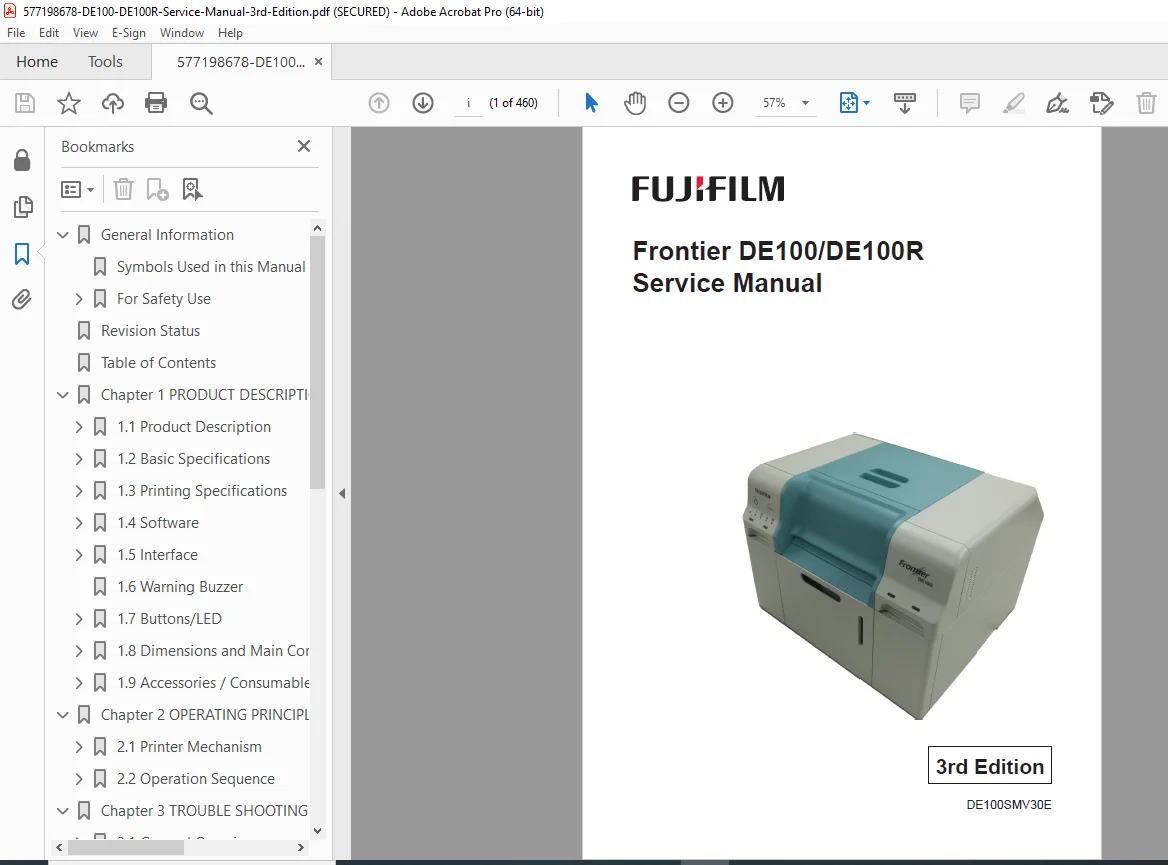
Task: Open the E-Sign menu
Action: click(129, 33)
